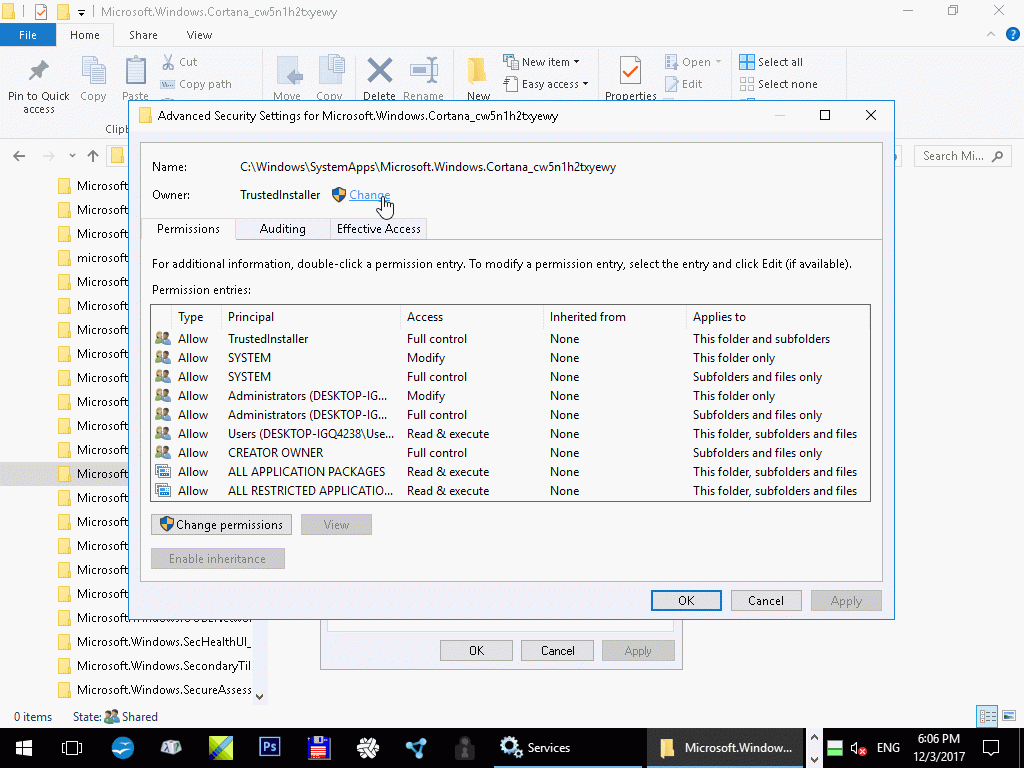Switch to details view icon

point(987,716)
